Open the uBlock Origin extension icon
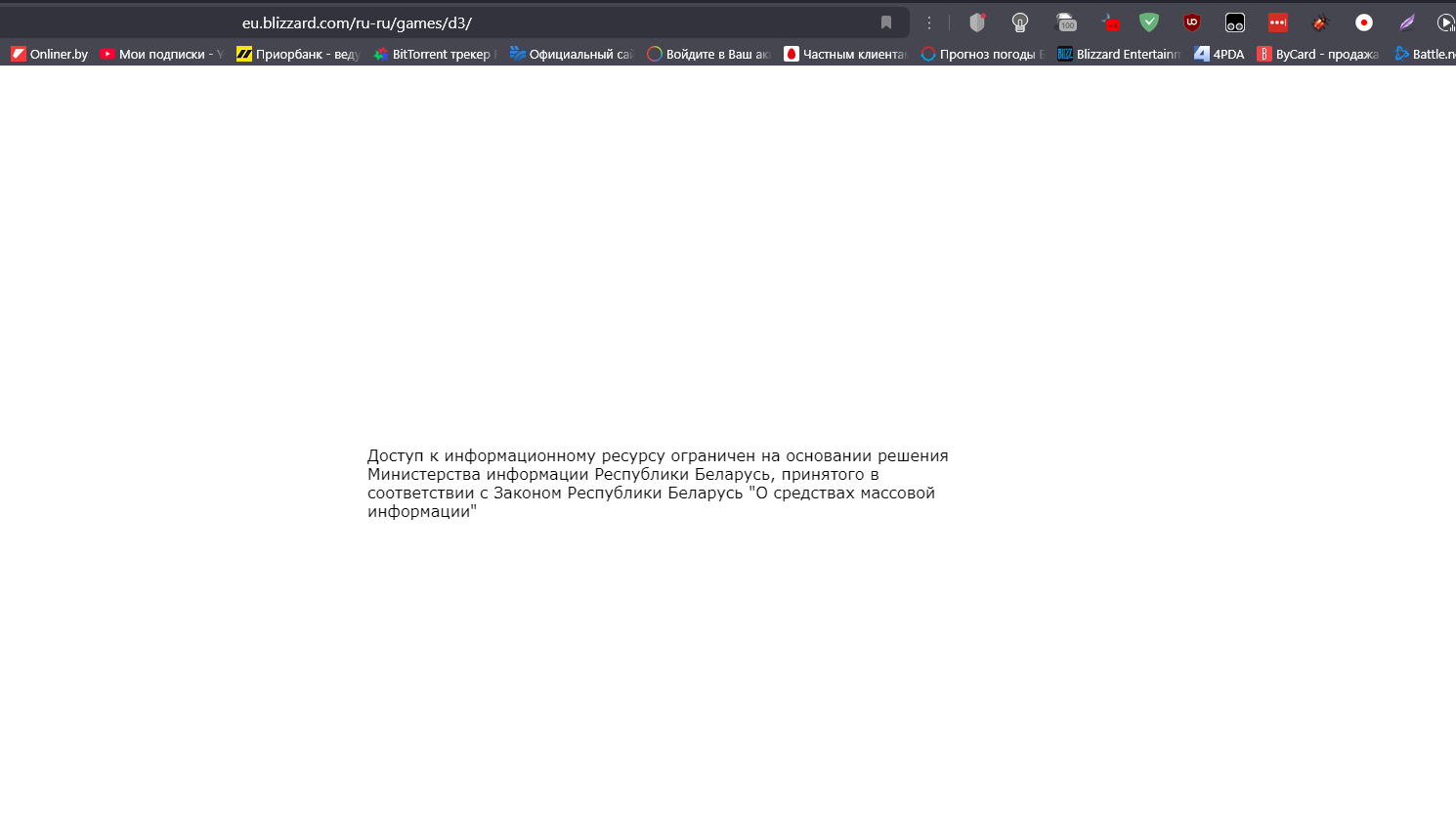The height and width of the screenshot is (816, 1456). coord(1192,22)
